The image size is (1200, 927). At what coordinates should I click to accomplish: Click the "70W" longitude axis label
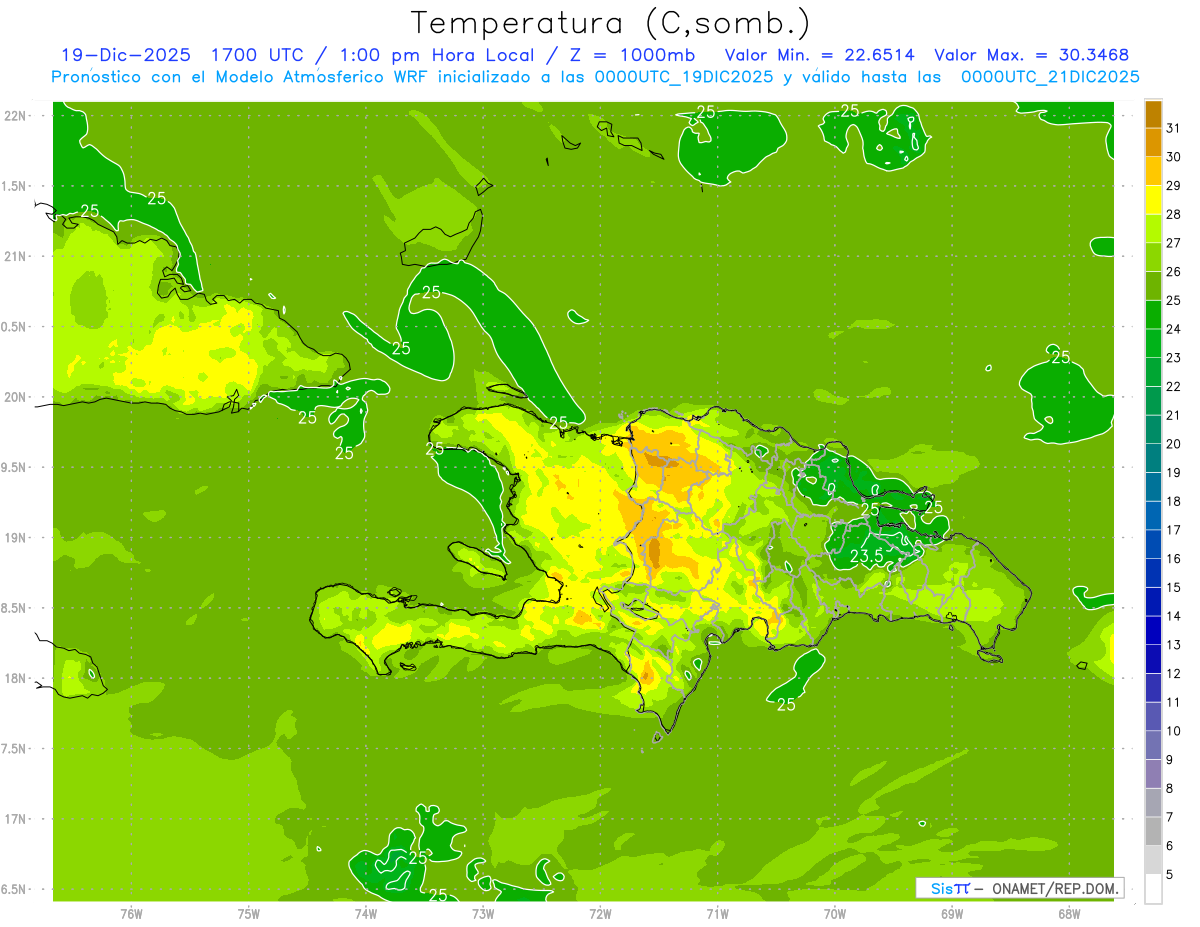click(x=835, y=914)
